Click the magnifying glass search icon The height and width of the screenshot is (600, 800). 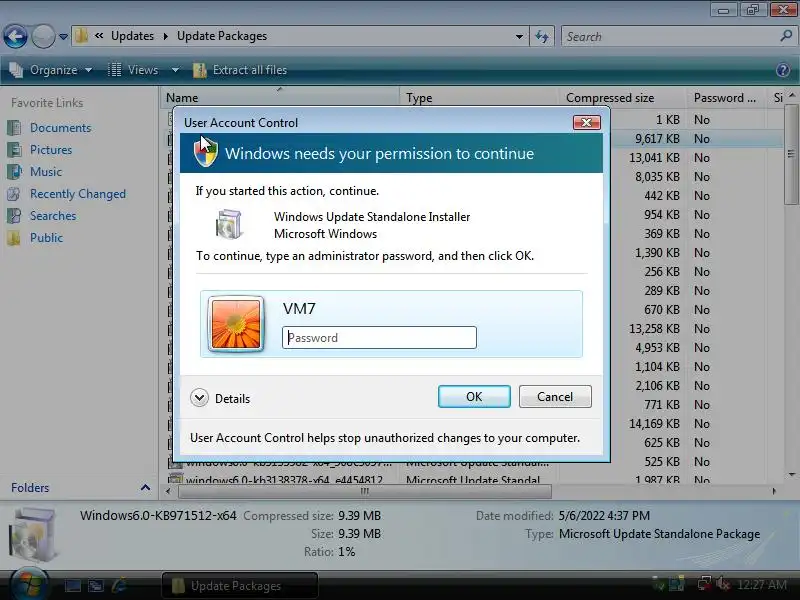point(786,36)
